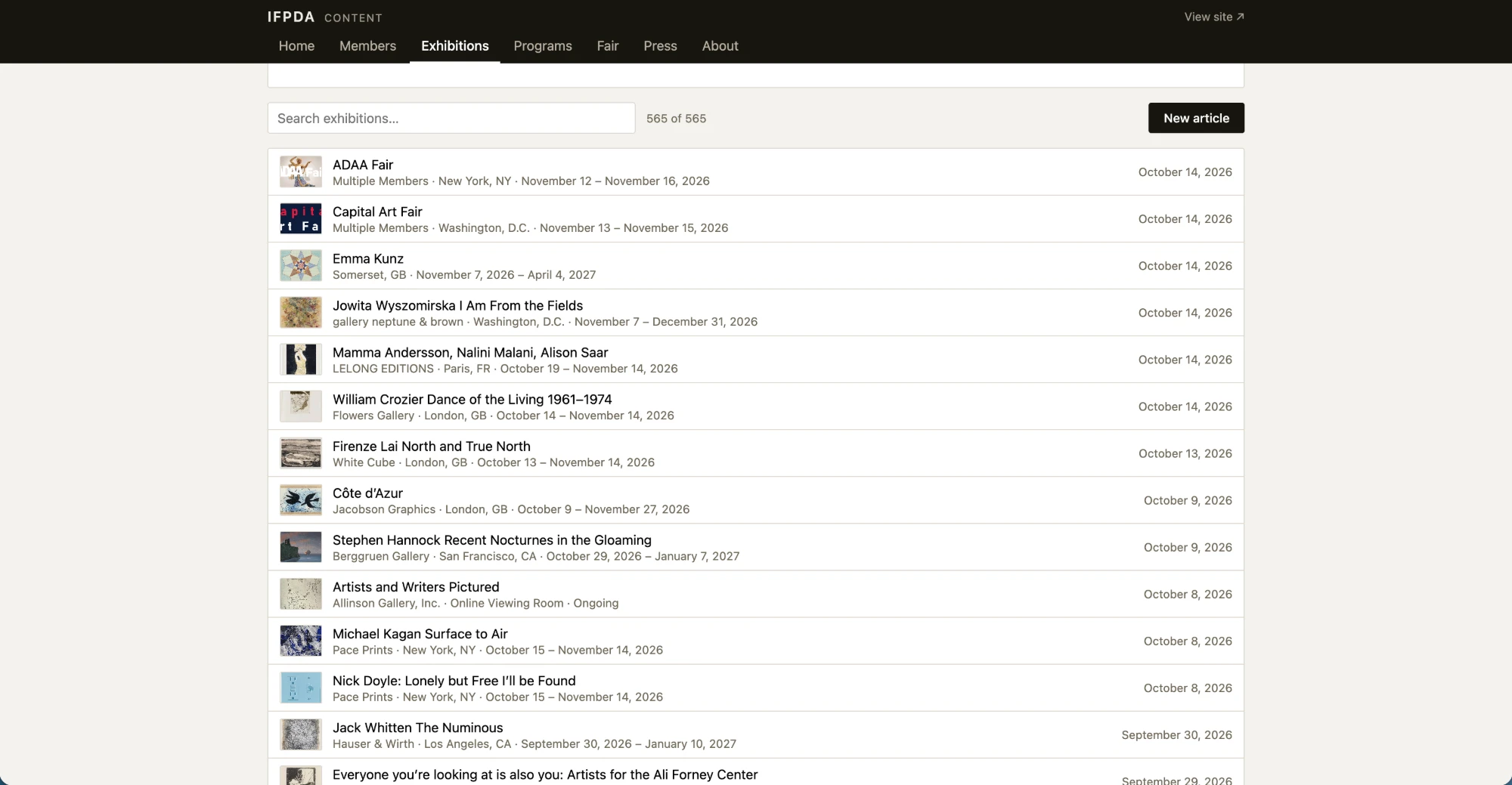Click the Stephen Hannock thumbnail image
The height and width of the screenshot is (785, 1512).
[301, 547]
